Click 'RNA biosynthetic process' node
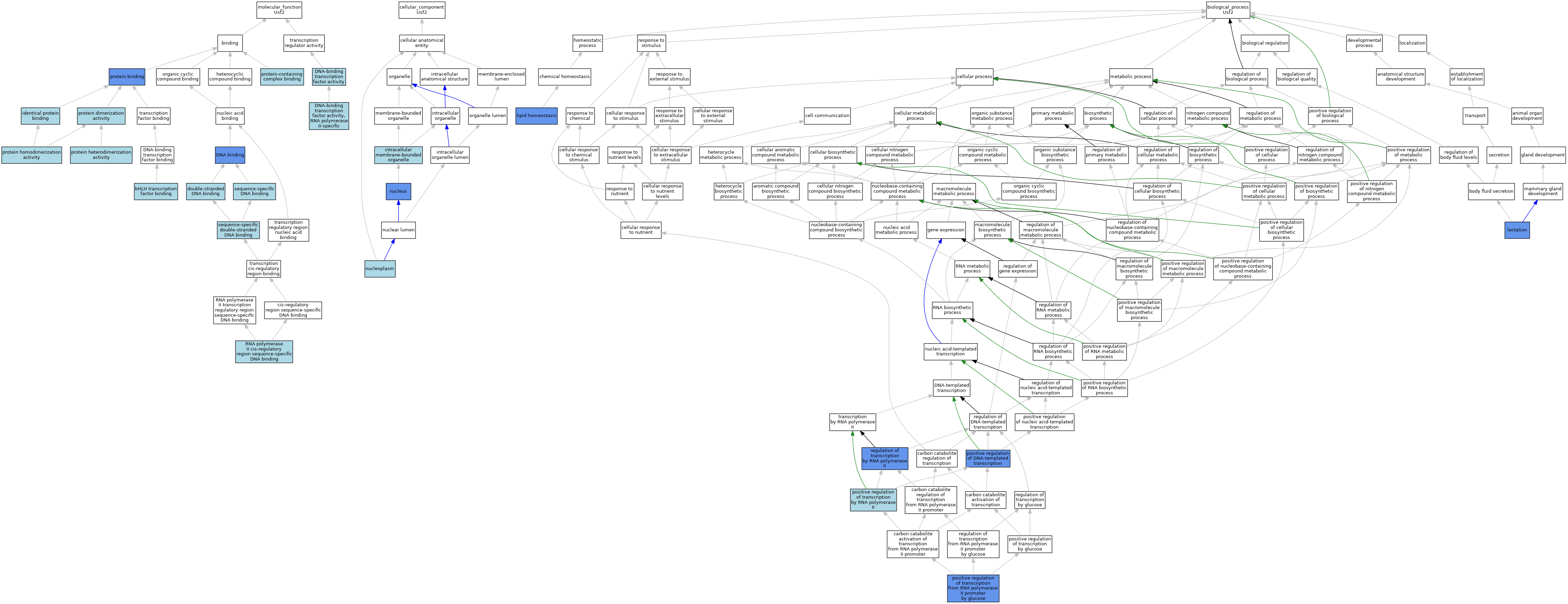1568x604 pixels. click(x=953, y=310)
